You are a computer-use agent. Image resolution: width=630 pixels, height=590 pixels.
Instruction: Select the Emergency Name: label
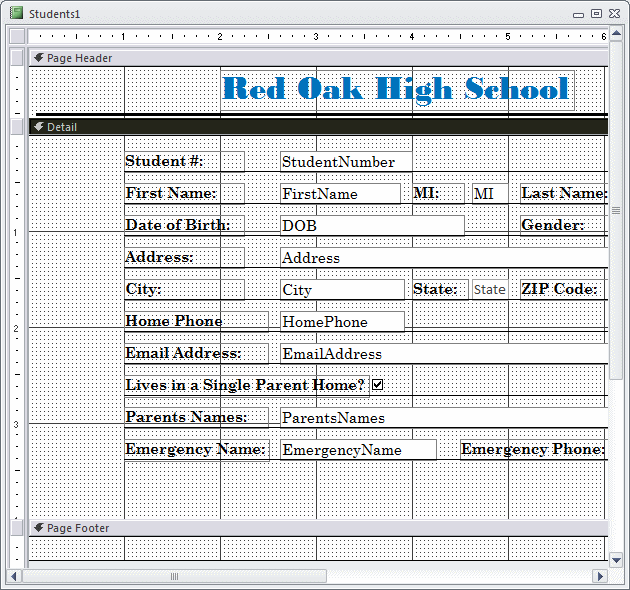(197, 450)
